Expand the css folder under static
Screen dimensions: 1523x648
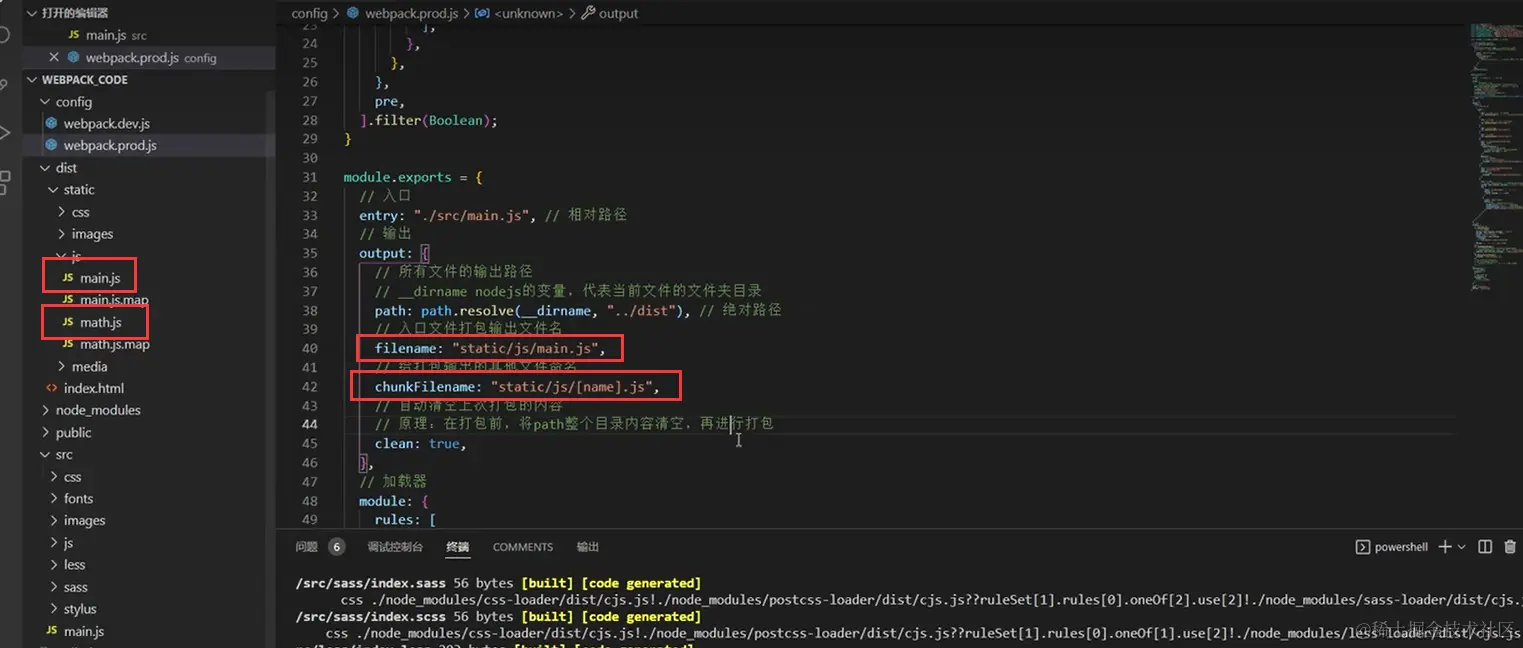[x=62, y=212]
